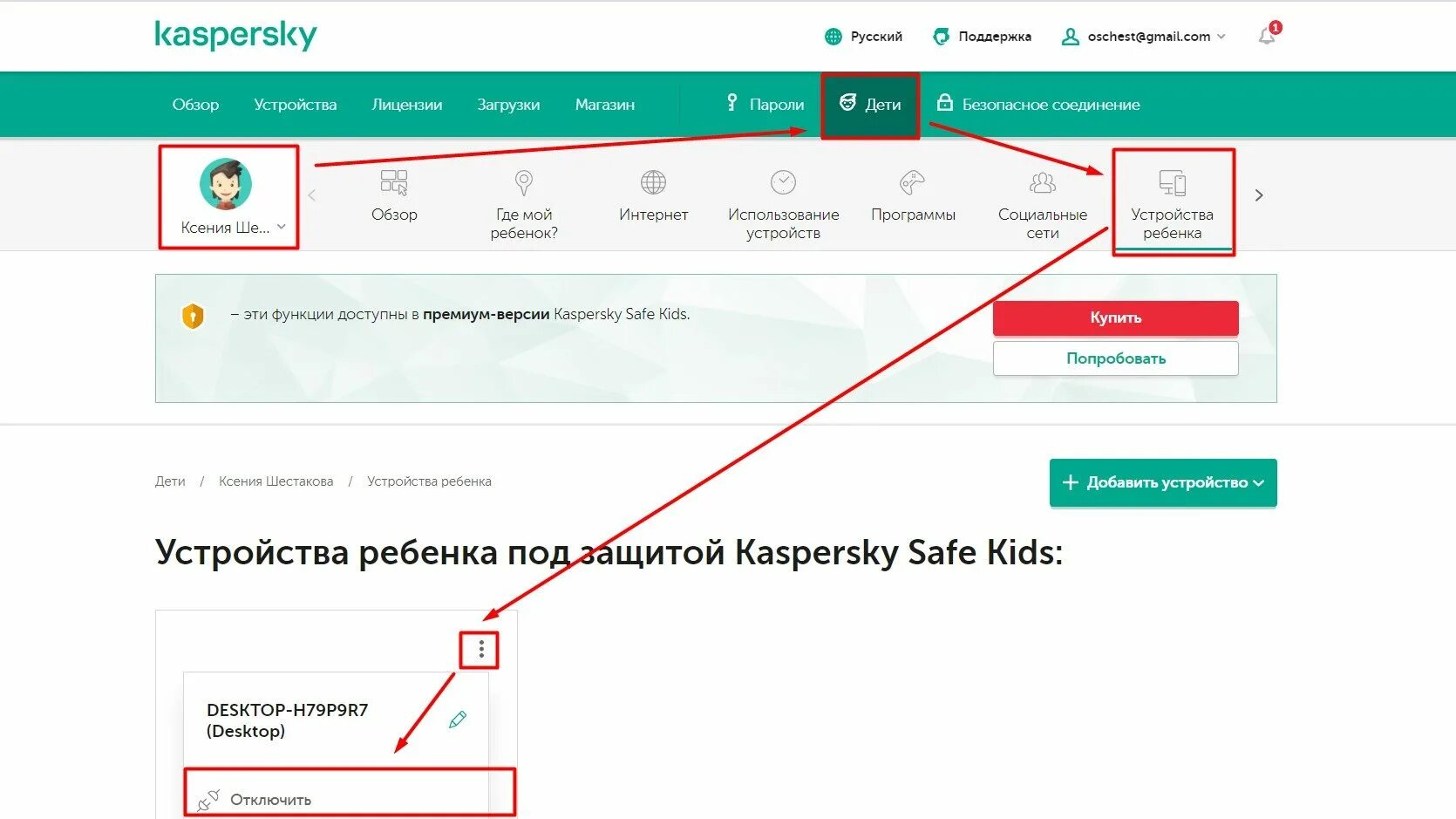Open the Лицензии menu item

[x=407, y=105]
